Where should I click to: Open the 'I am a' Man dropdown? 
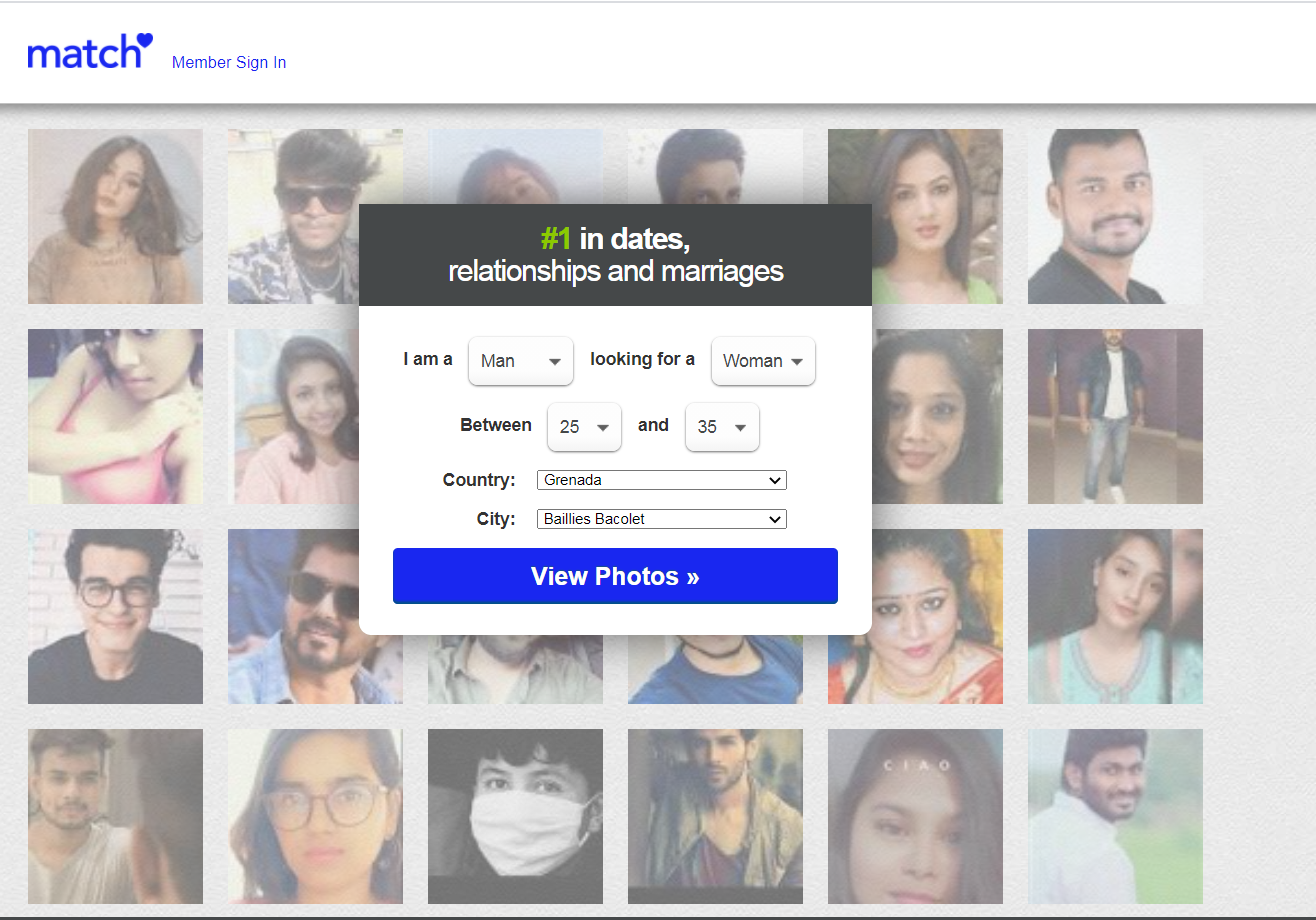[x=521, y=361]
